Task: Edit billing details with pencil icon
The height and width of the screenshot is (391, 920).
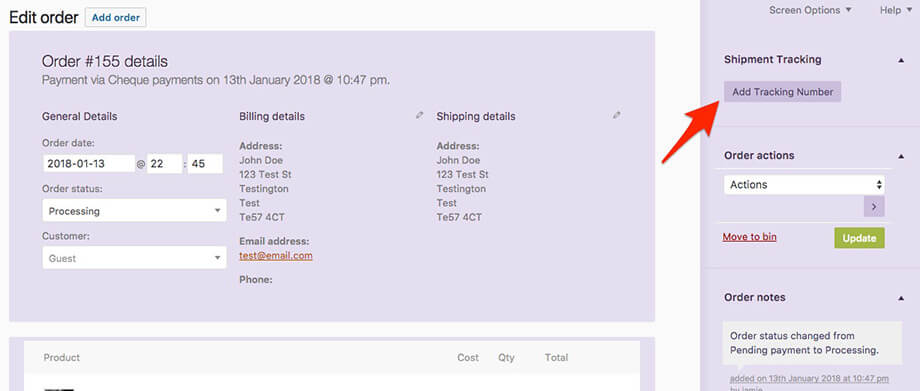Action: point(419,116)
